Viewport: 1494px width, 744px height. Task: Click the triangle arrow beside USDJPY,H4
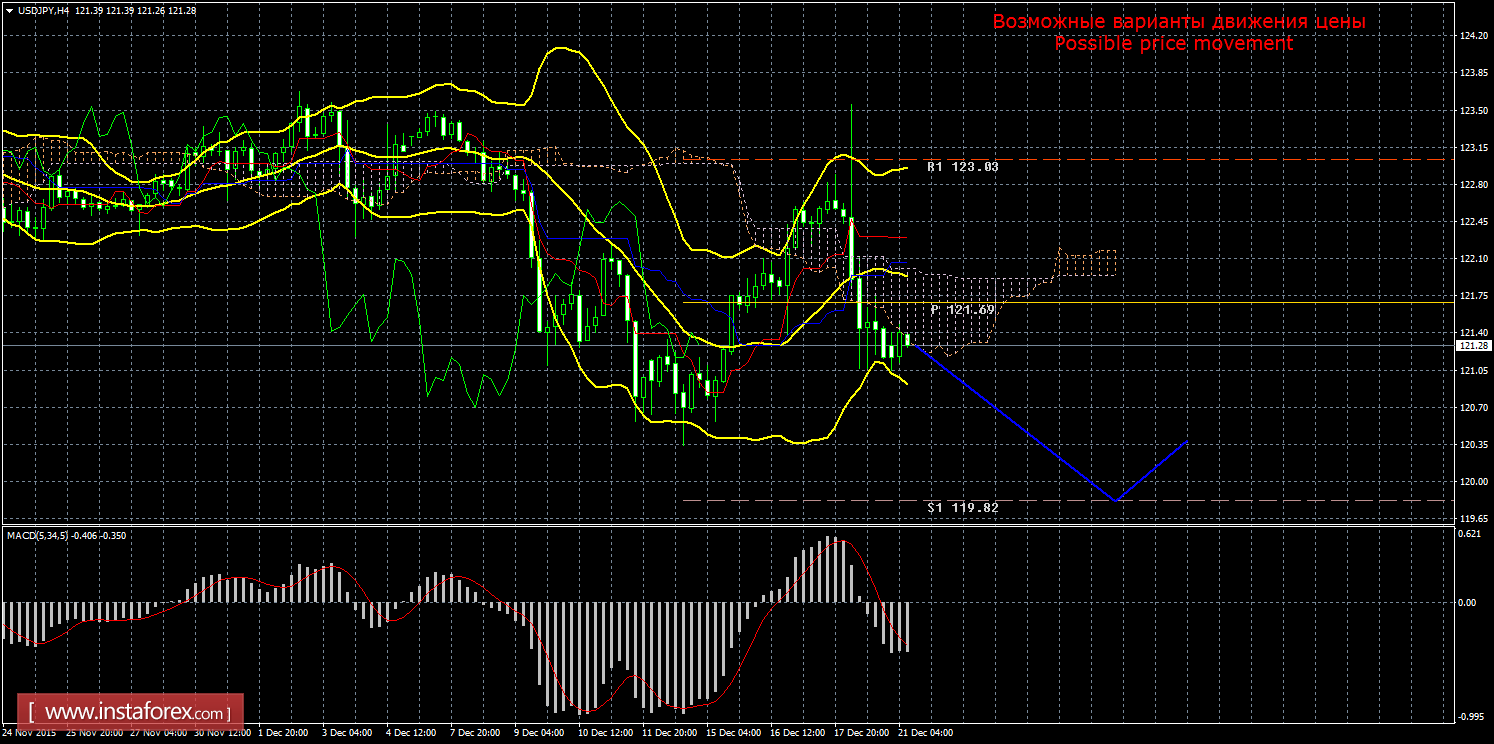pos(9,9)
